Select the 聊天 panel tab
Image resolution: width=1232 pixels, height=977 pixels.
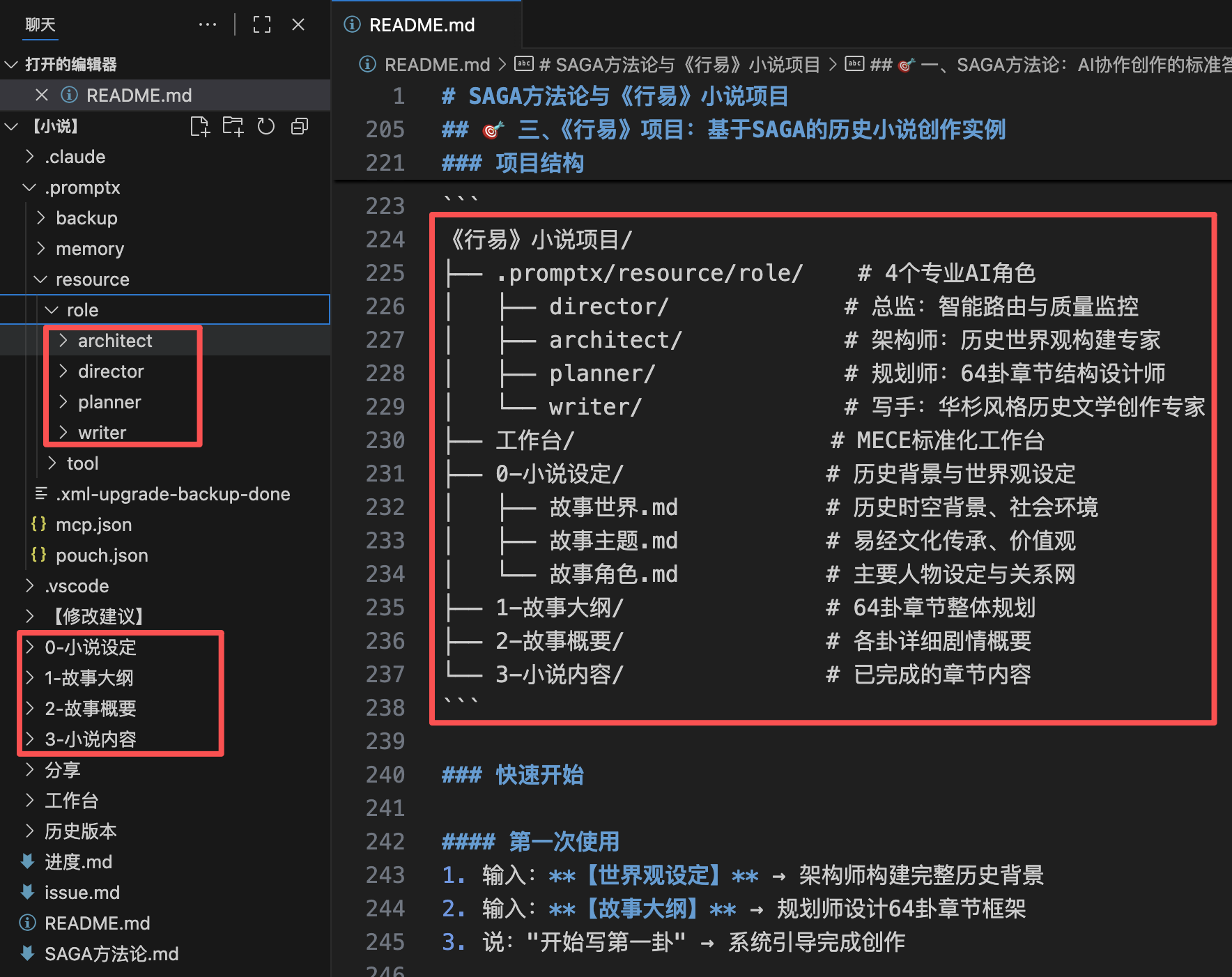40,25
